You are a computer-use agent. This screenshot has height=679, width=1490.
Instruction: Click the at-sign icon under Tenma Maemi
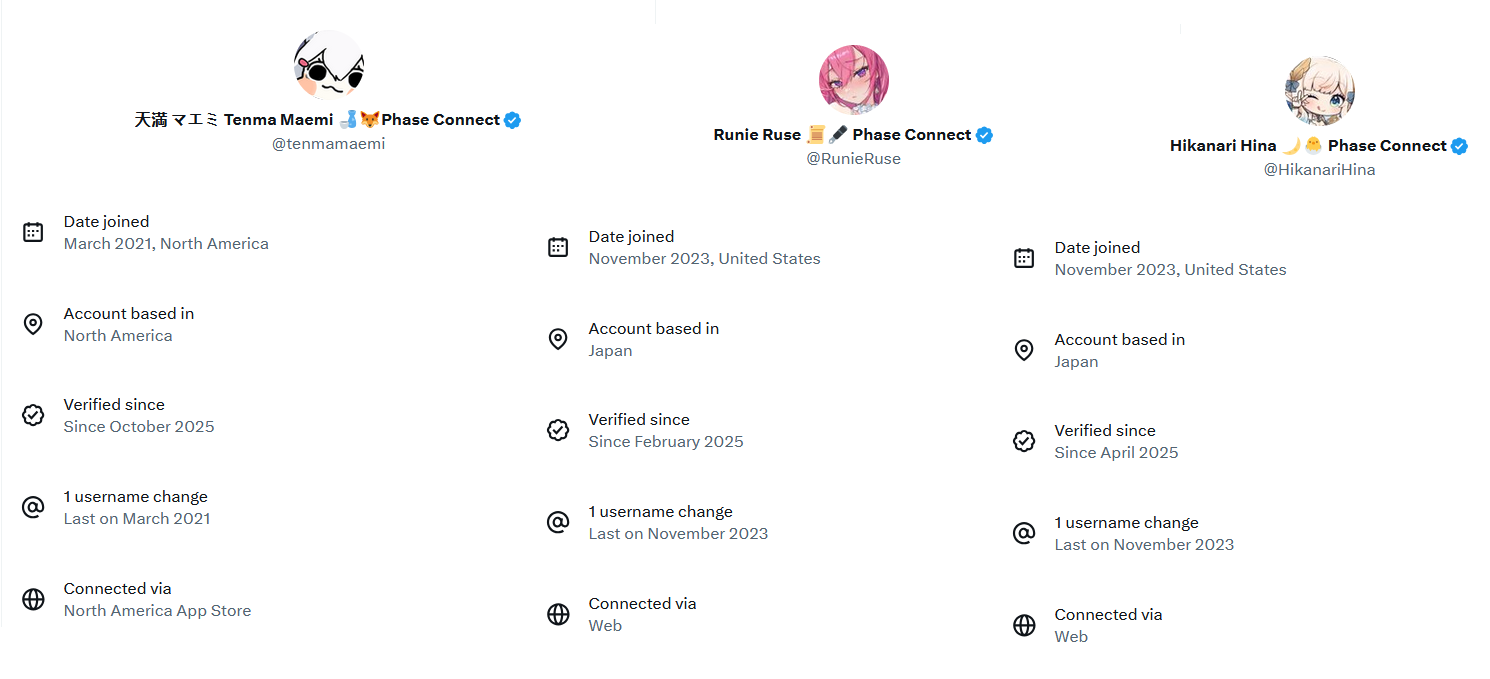pos(33,507)
